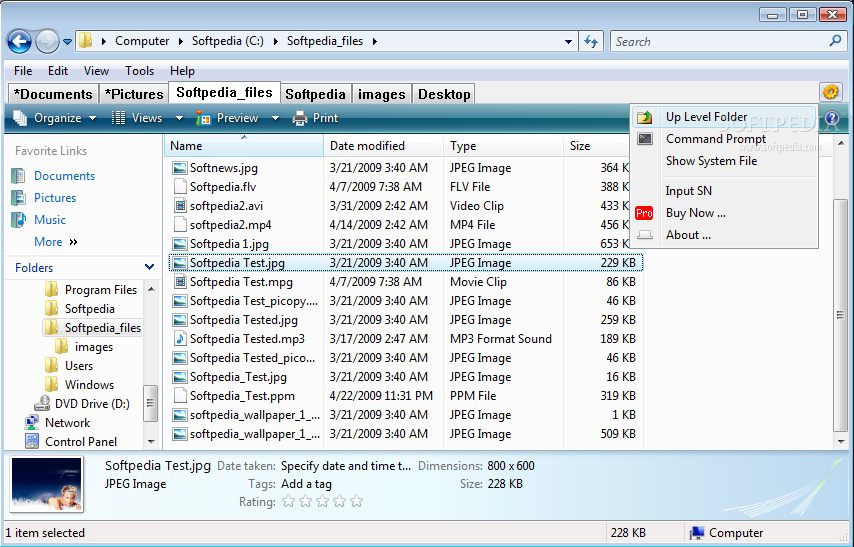
Task: Select the Softpedia.flv file icon
Action: point(180,187)
